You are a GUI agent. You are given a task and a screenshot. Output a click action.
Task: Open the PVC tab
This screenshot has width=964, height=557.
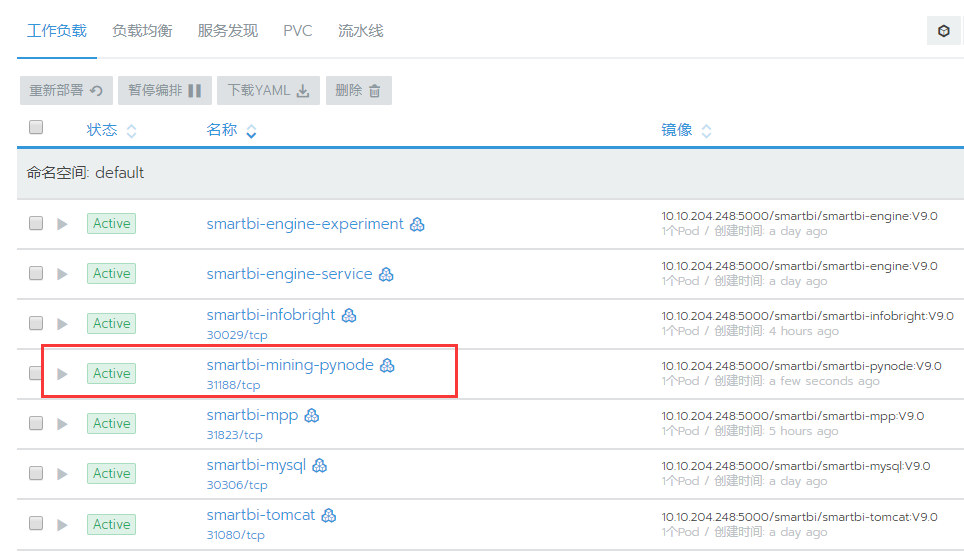(298, 31)
